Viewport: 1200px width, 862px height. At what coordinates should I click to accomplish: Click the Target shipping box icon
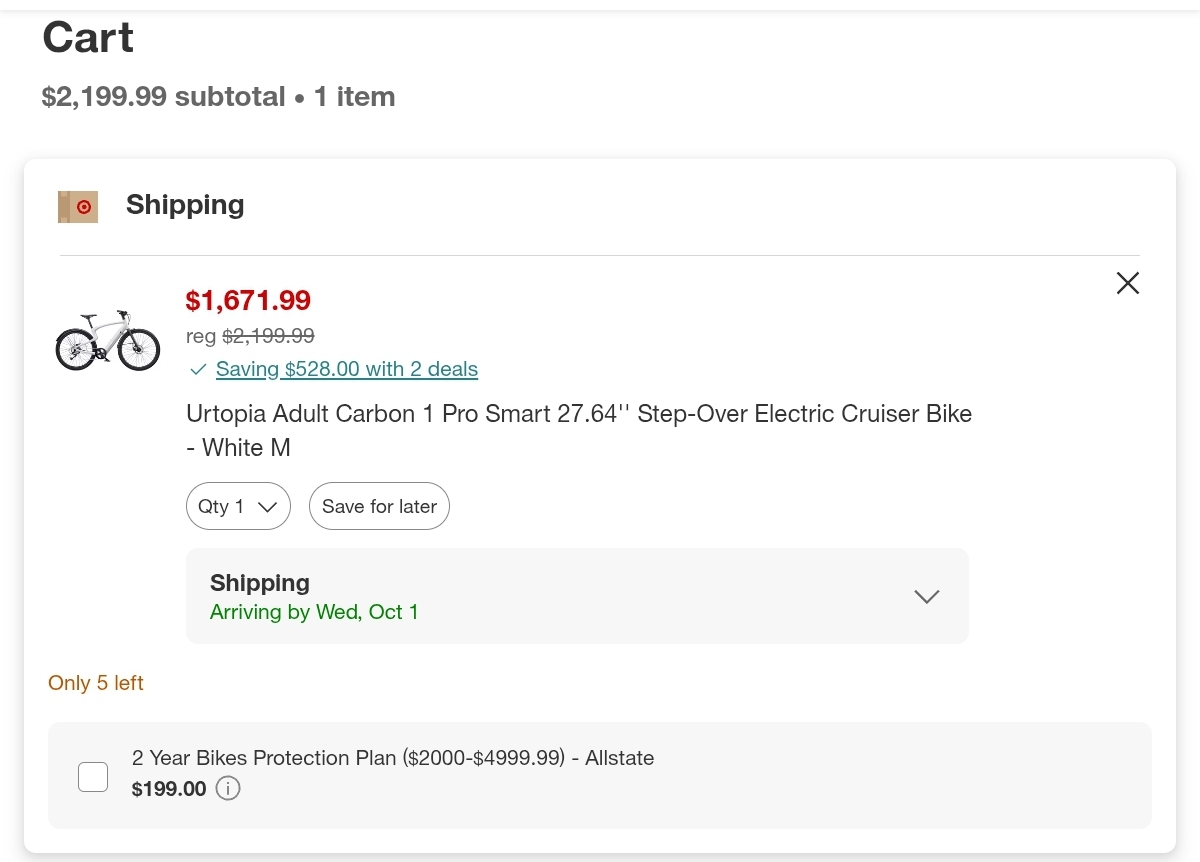click(78, 206)
